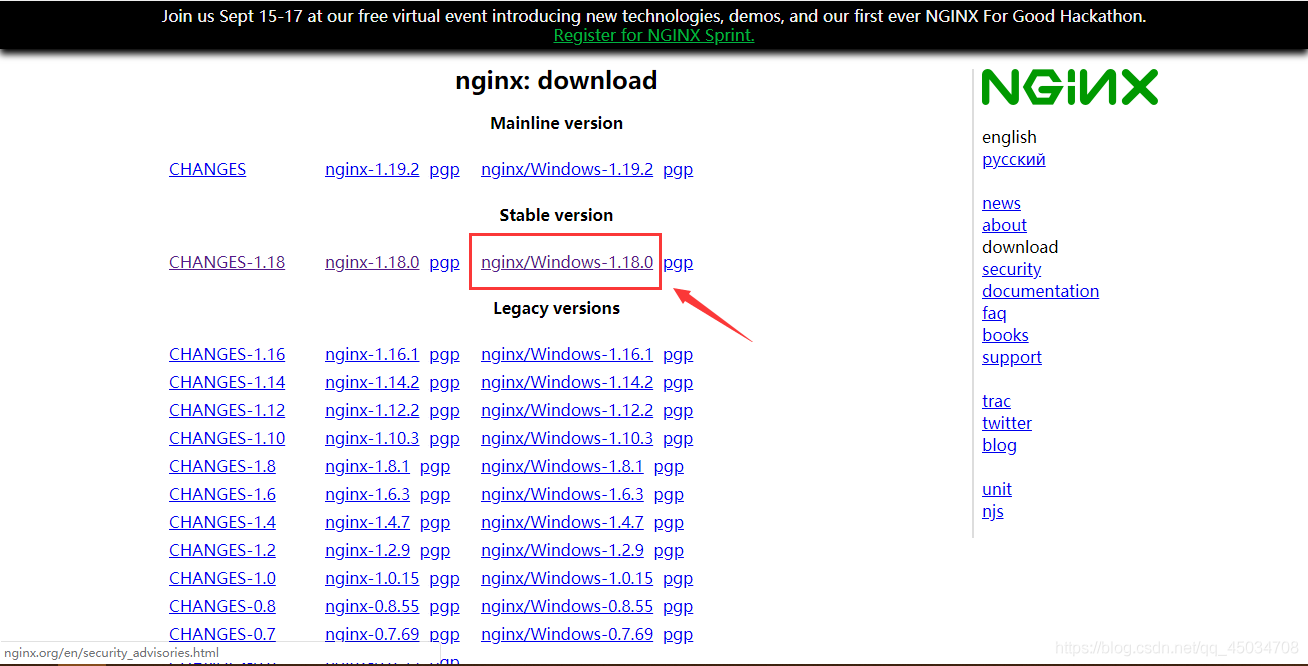
Task: Download nginx/Windows-1.18.0 stable
Action: coord(567,262)
